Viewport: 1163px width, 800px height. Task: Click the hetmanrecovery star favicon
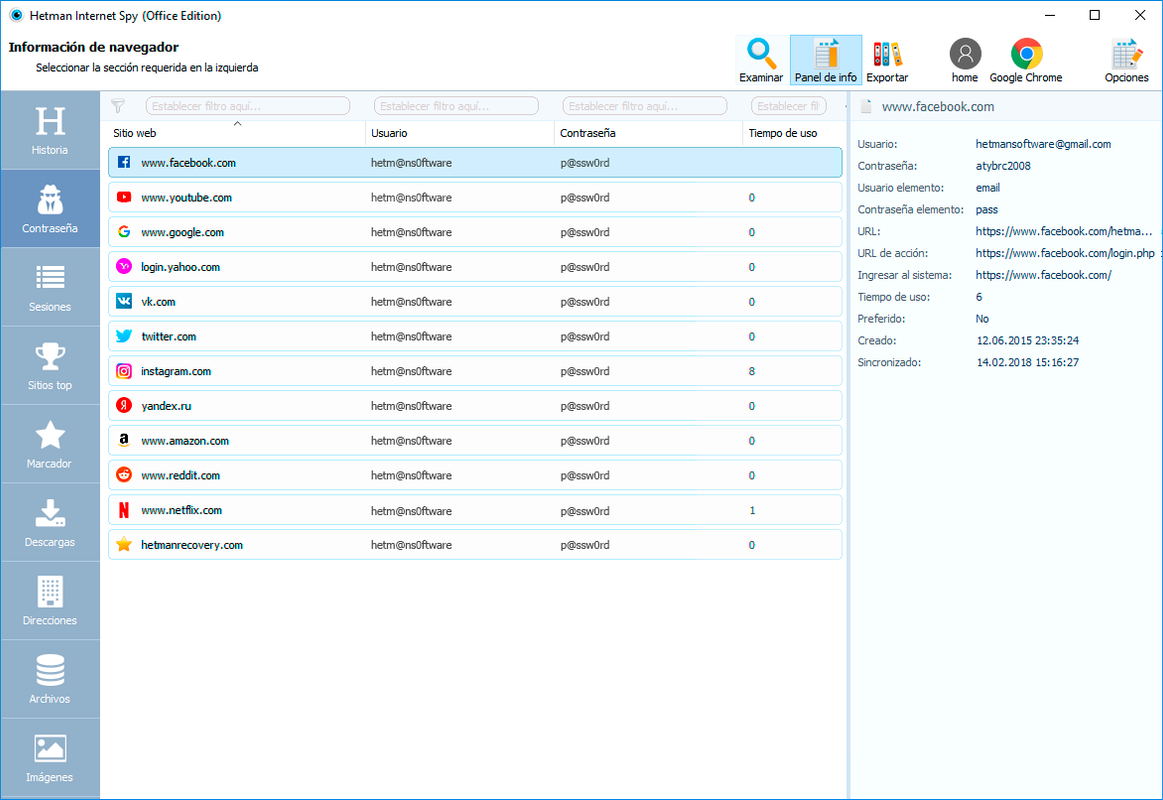tap(124, 544)
